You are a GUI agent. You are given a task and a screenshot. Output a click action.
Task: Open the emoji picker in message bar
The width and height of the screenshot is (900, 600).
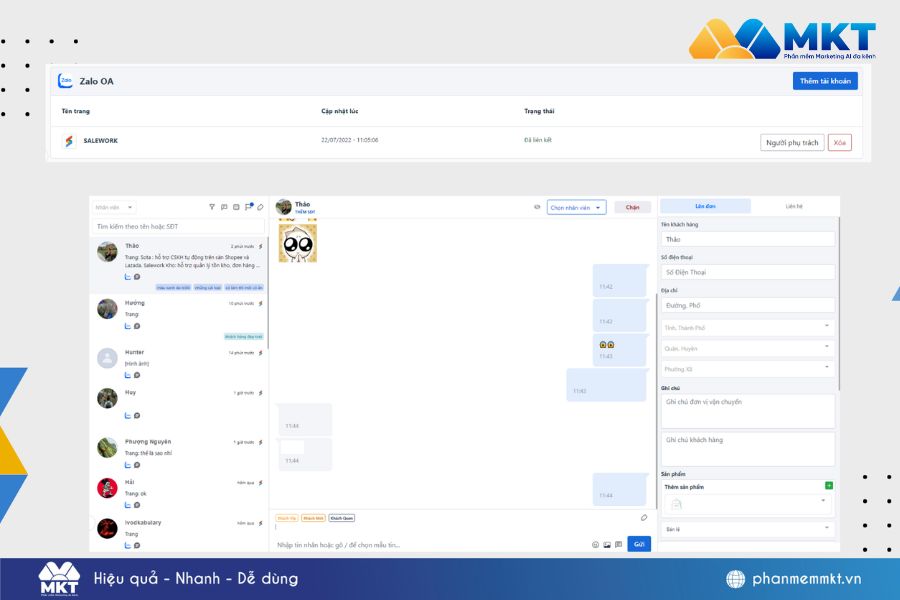(595, 544)
